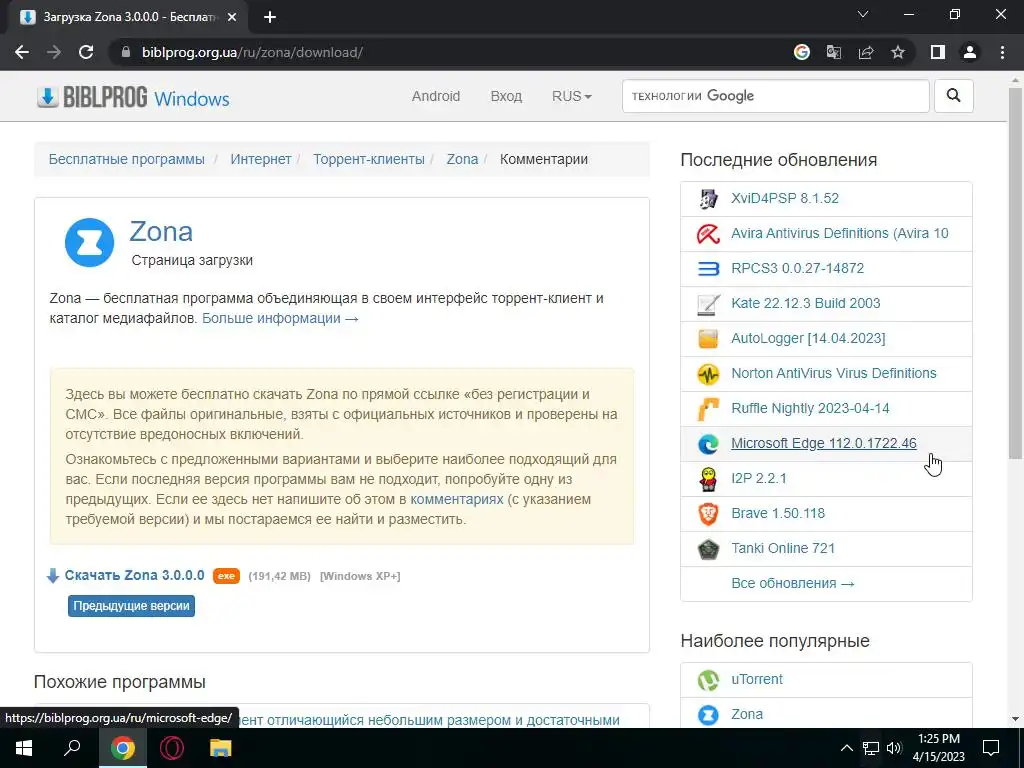Open Chrome three-dot menu

coord(1002,52)
